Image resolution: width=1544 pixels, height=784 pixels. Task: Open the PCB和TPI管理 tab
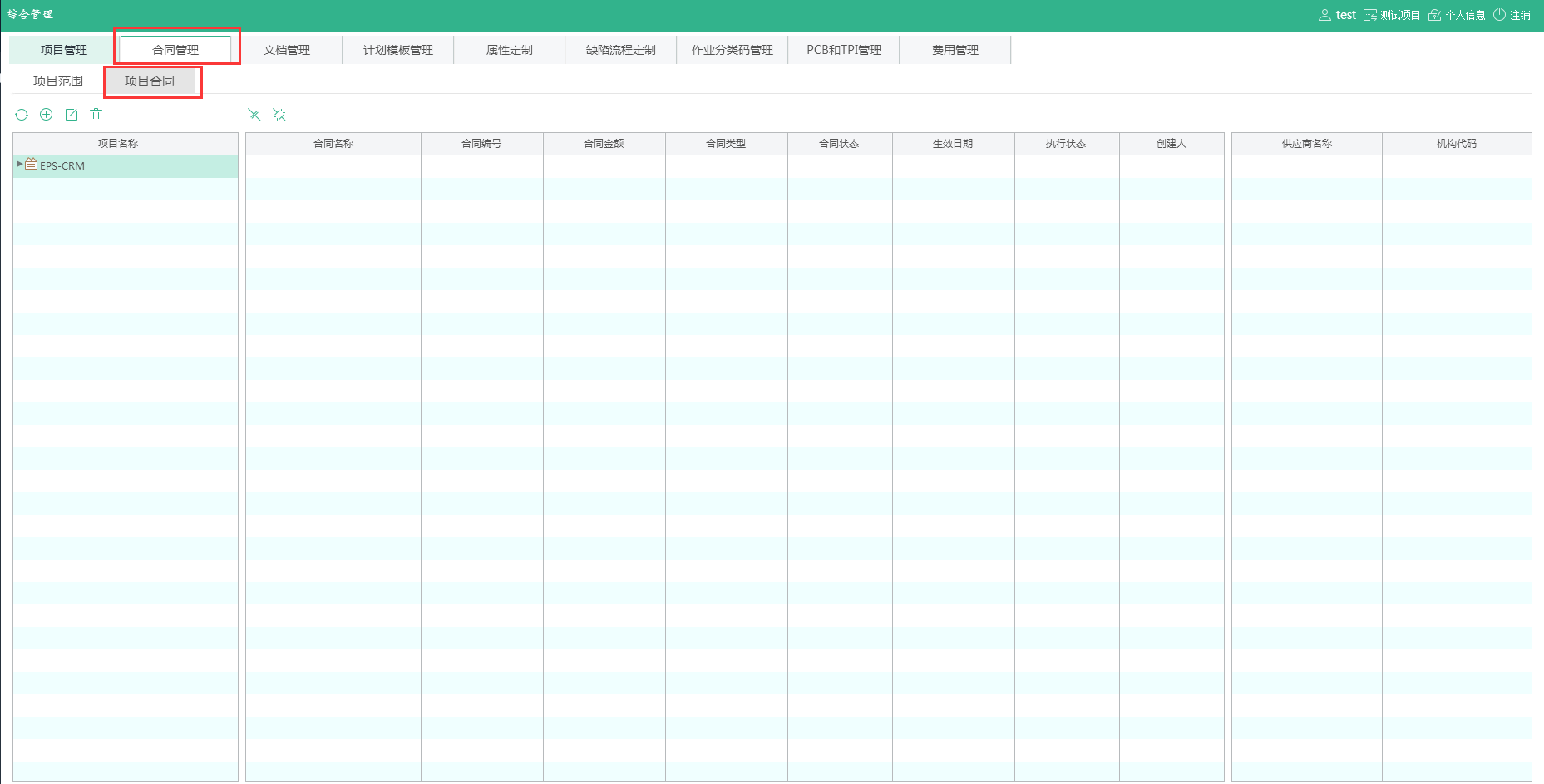(844, 50)
